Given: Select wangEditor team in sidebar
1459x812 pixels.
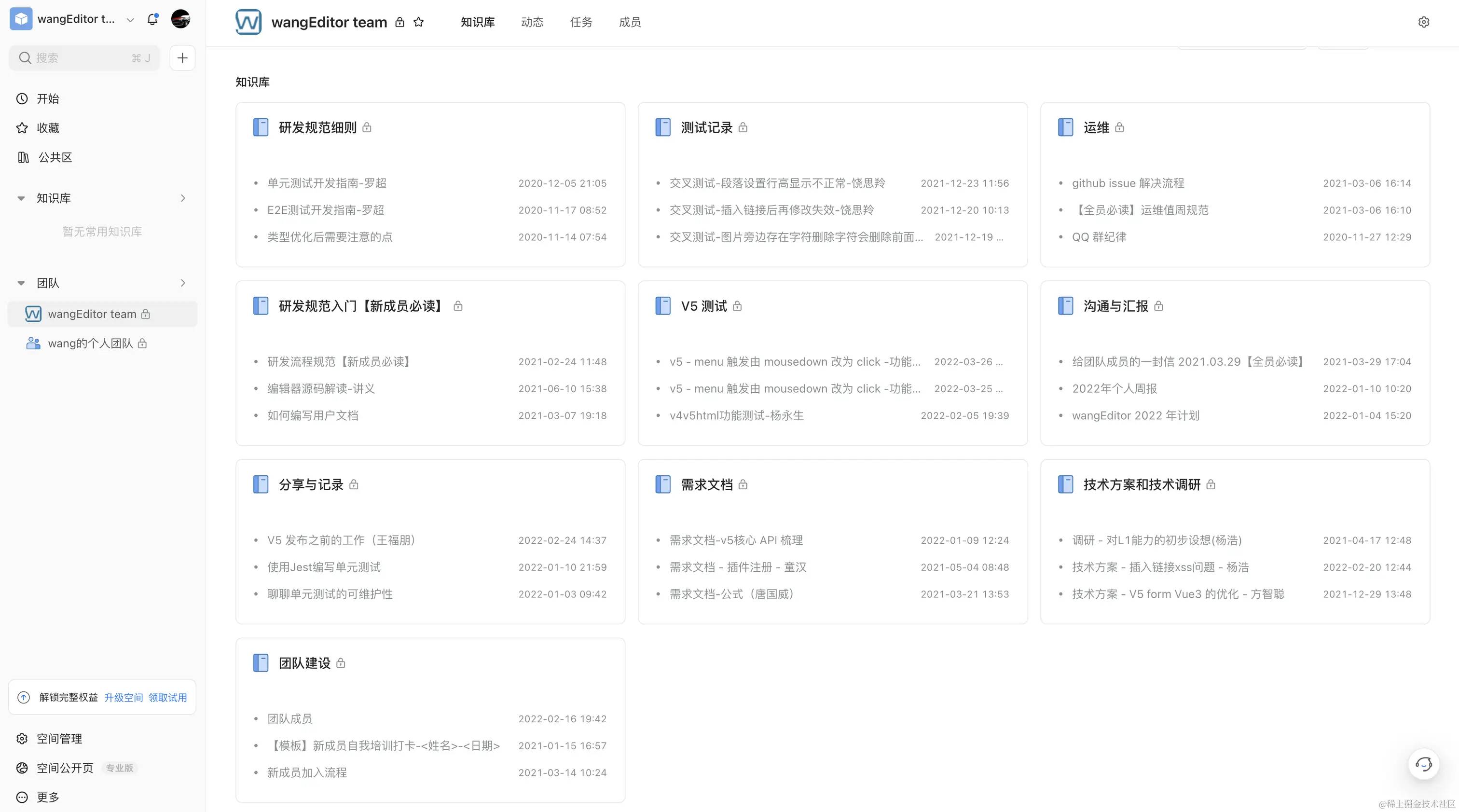Looking at the screenshot, I should click(x=102, y=314).
